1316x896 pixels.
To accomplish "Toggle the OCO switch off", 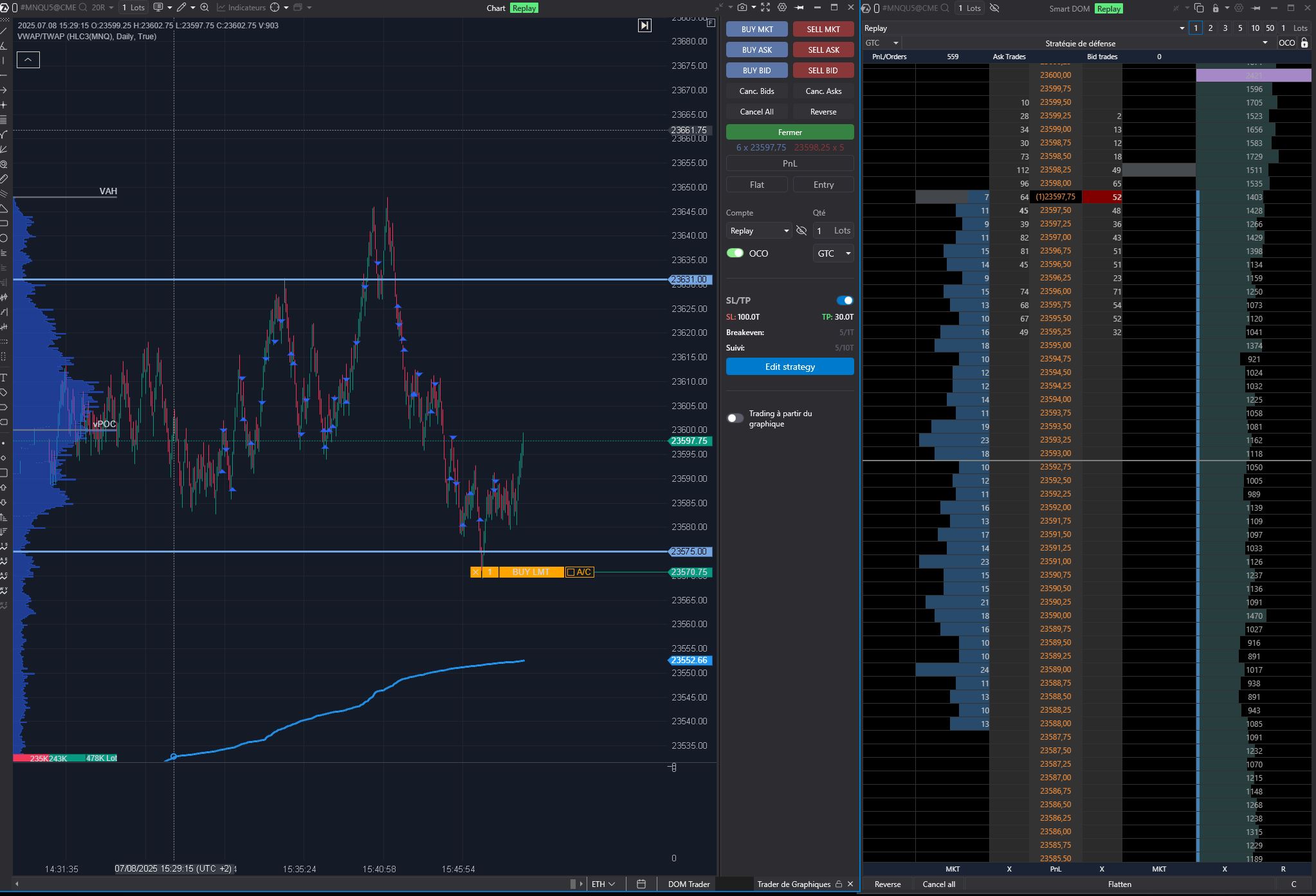I will 735,253.
